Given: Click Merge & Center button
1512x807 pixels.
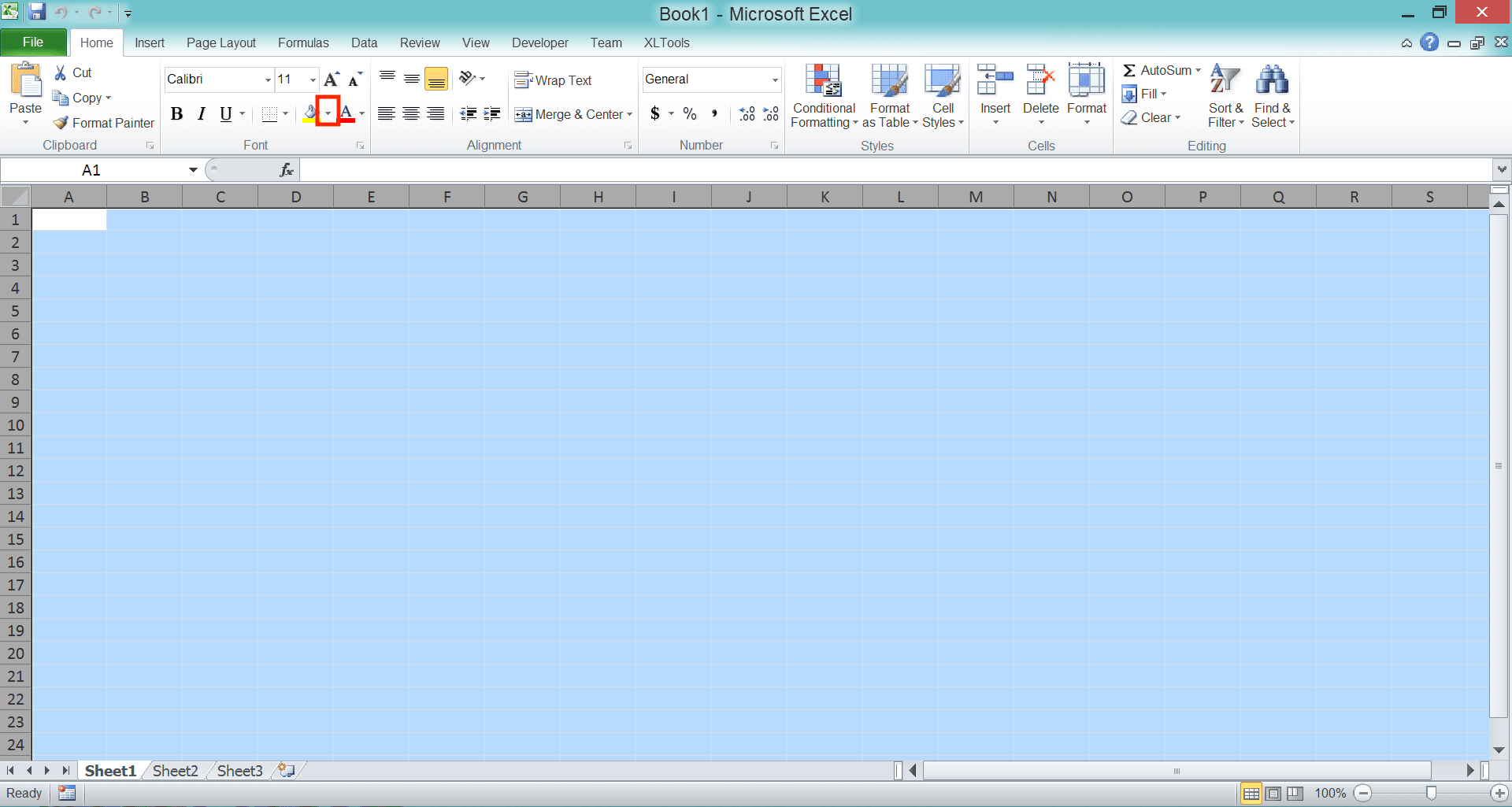Looking at the screenshot, I should pos(569,115).
